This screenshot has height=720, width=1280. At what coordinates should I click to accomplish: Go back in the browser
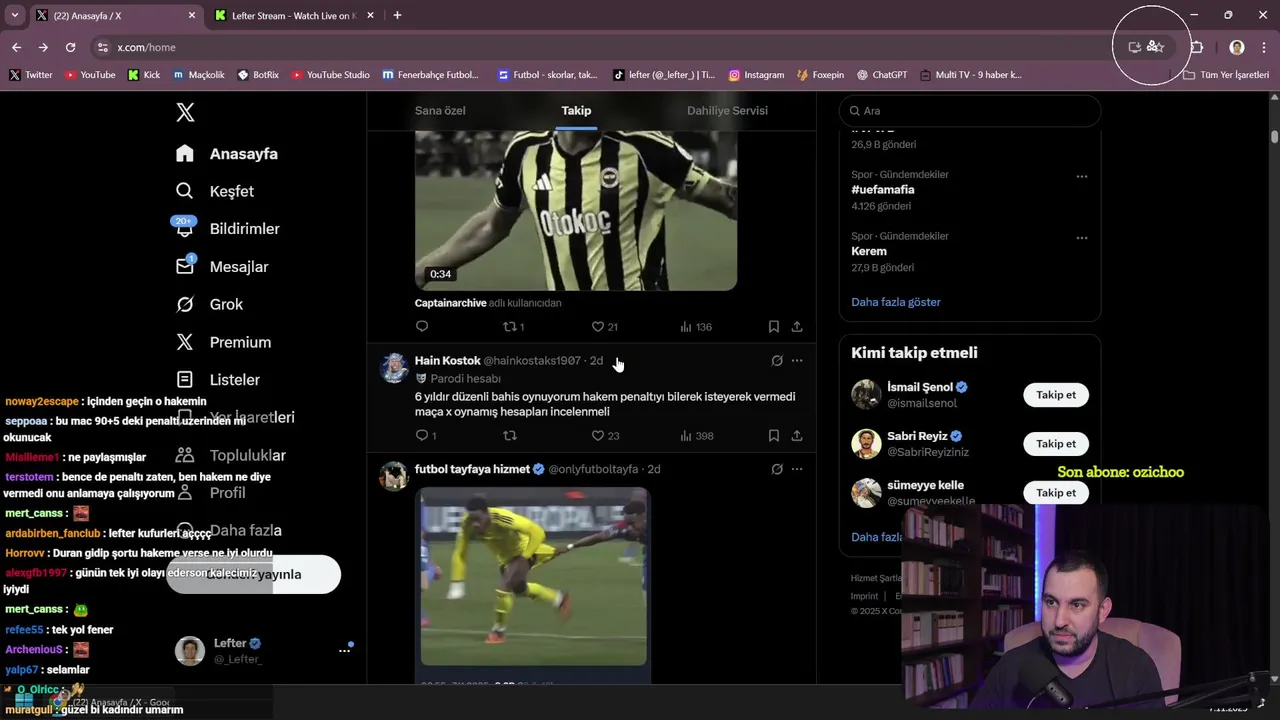coord(16,47)
